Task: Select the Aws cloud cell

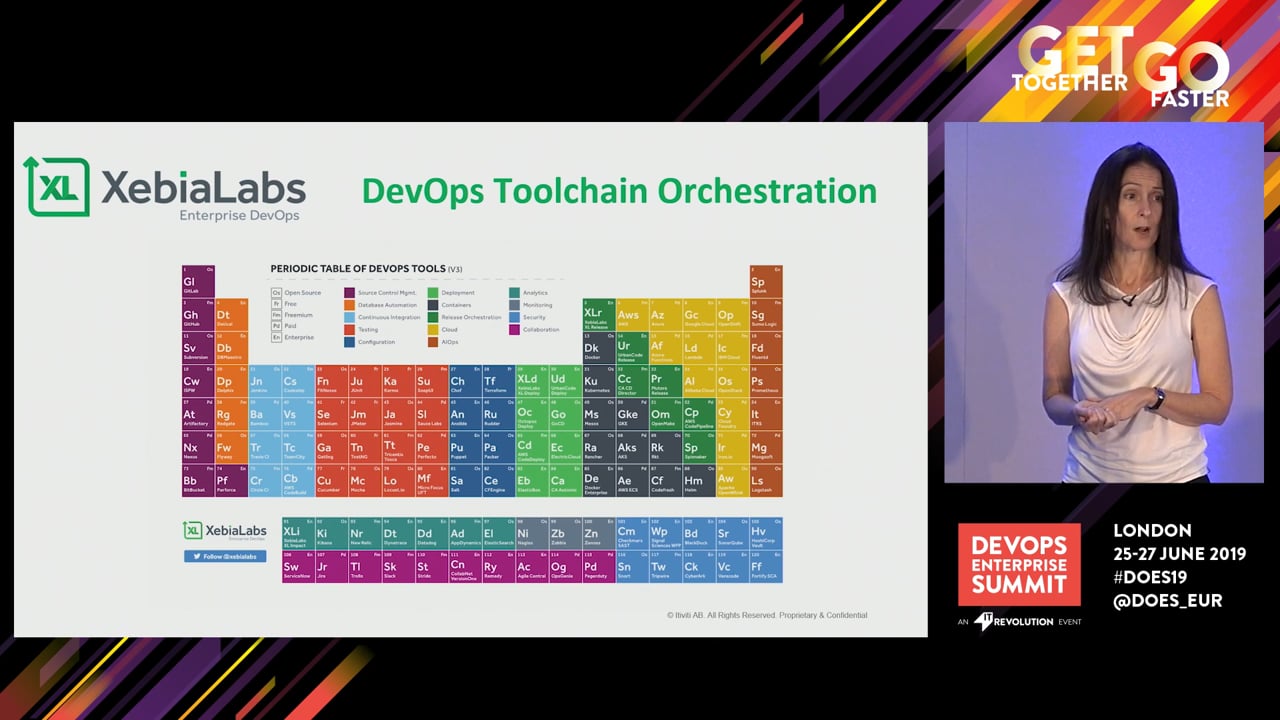Action: click(633, 314)
